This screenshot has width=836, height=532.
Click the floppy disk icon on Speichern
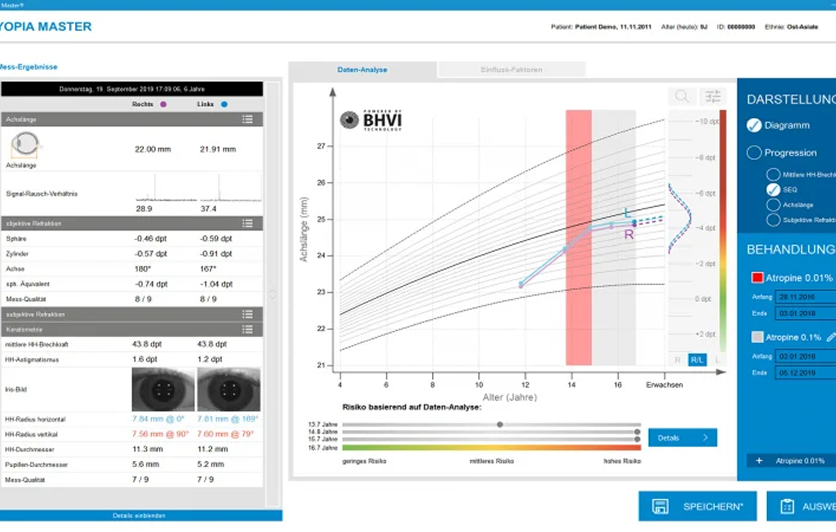tap(660, 506)
